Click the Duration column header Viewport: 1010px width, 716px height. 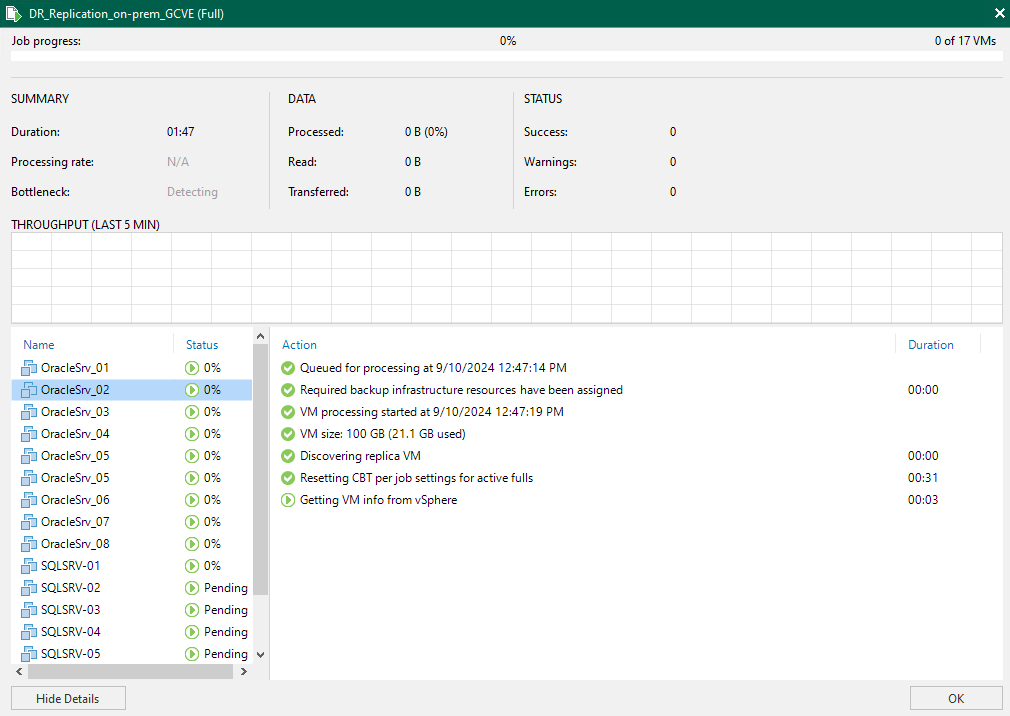click(x=930, y=345)
